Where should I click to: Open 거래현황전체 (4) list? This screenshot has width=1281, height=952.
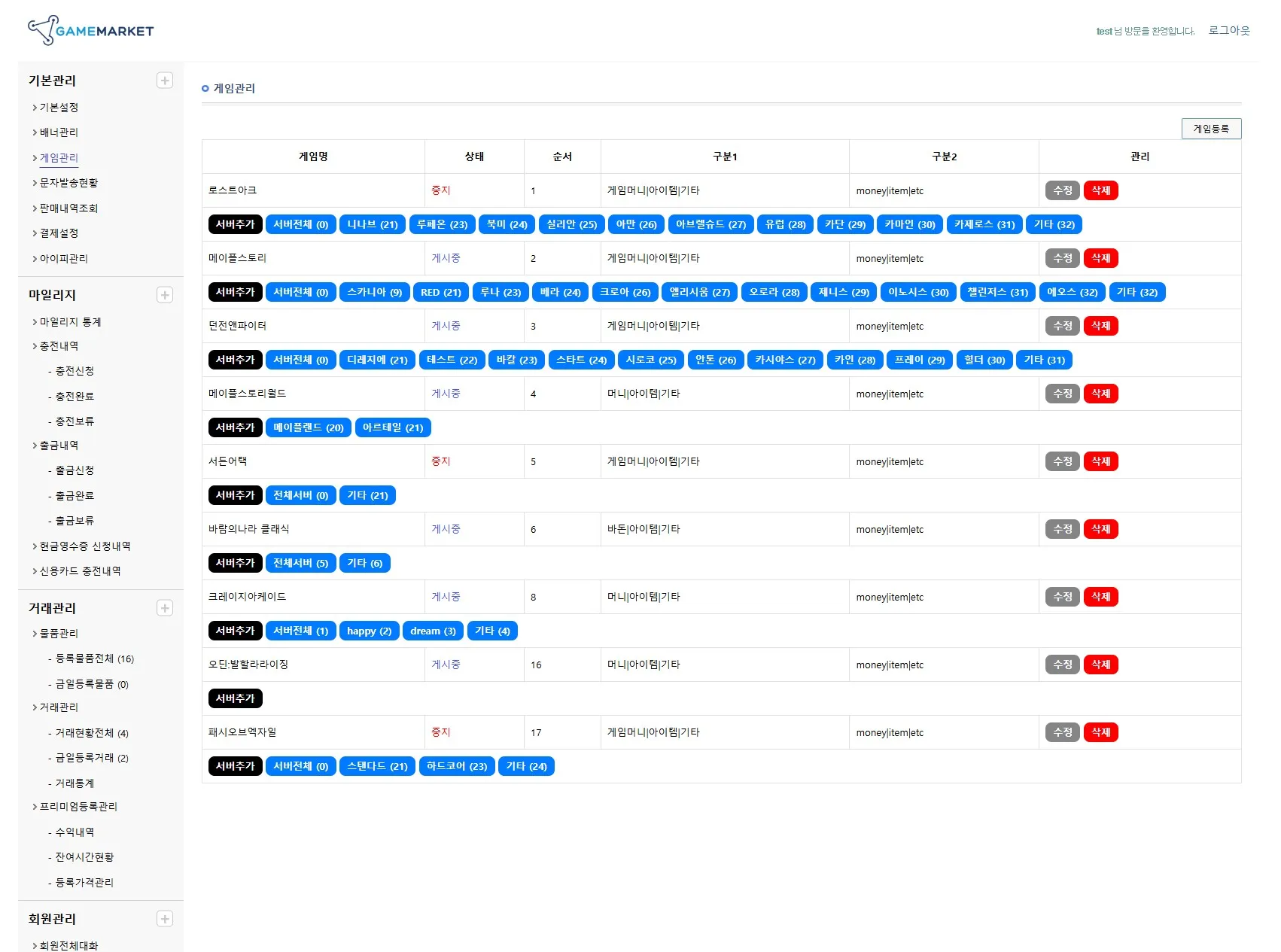click(92, 733)
